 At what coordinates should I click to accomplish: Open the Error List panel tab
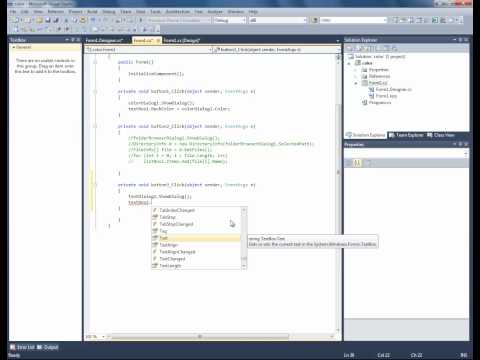(22, 347)
